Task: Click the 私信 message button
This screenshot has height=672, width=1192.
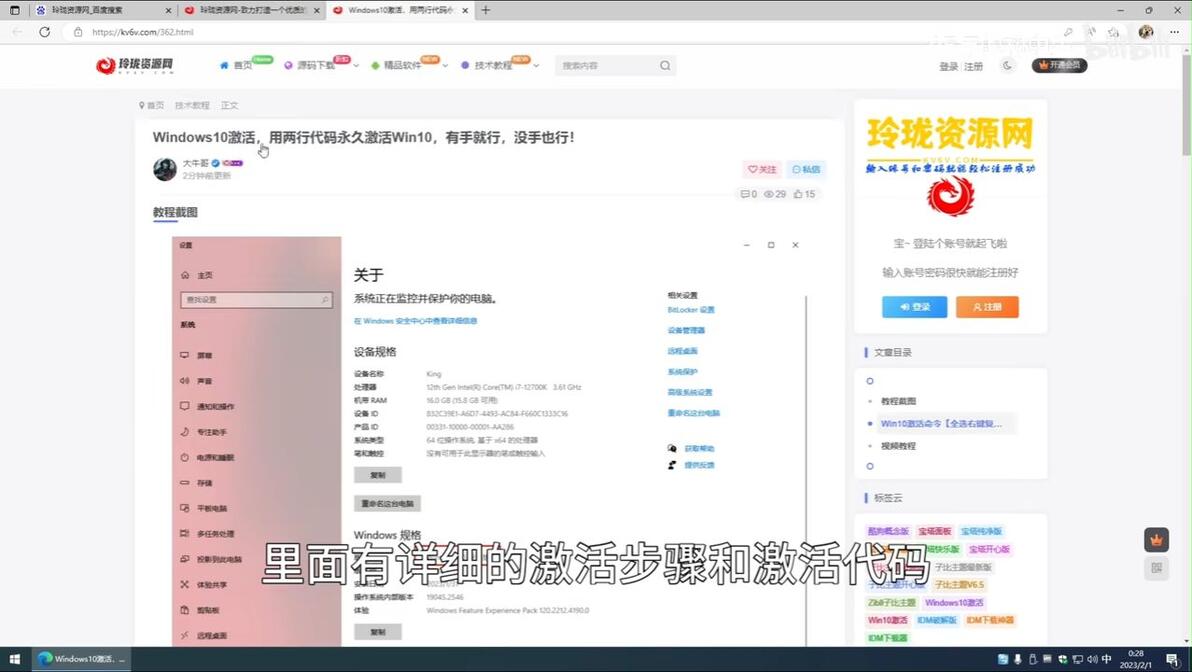Action: click(x=806, y=170)
